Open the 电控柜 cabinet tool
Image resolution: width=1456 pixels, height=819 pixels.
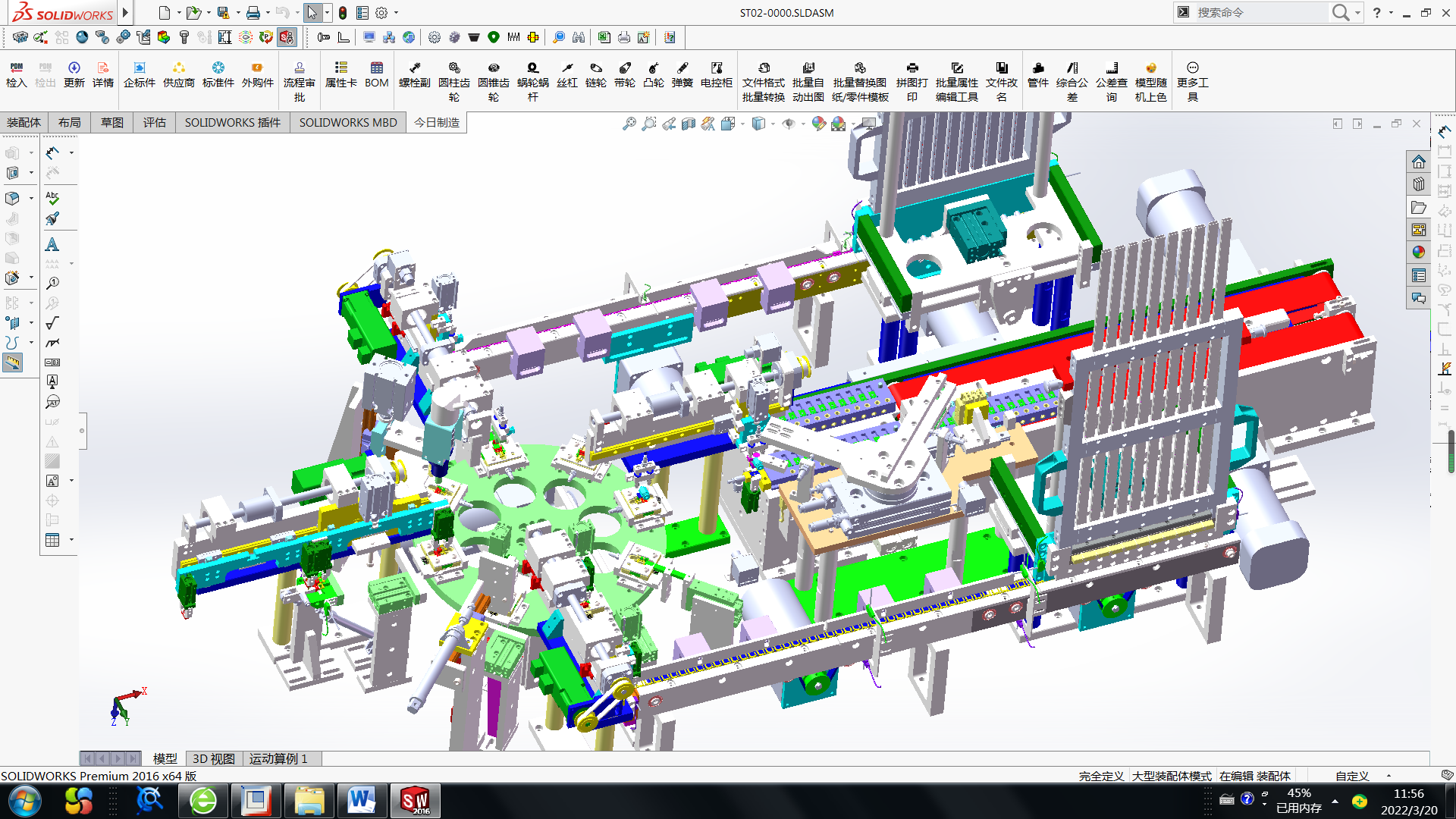[x=717, y=74]
